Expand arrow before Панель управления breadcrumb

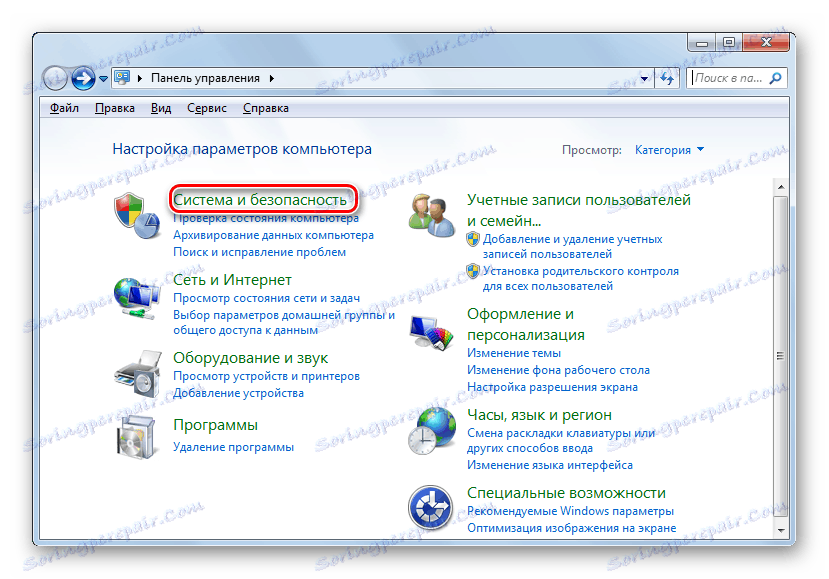[x=140, y=78]
